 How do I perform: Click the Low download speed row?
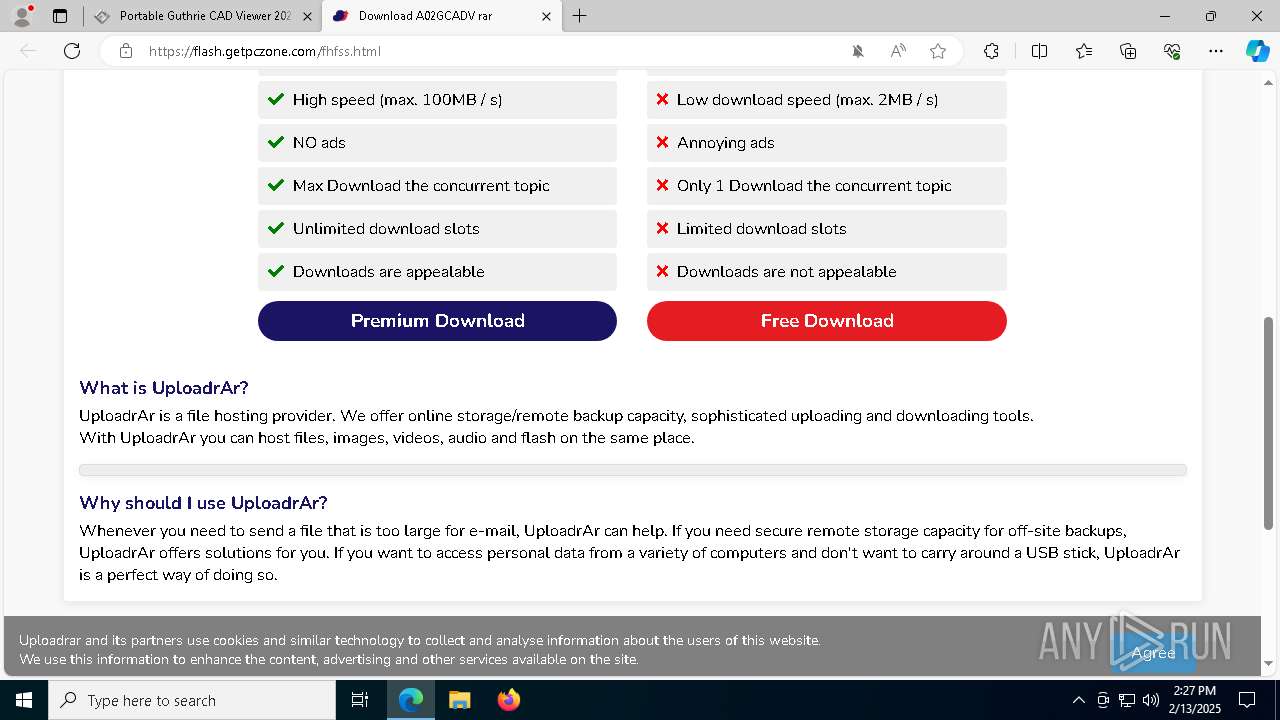coord(827,100)
